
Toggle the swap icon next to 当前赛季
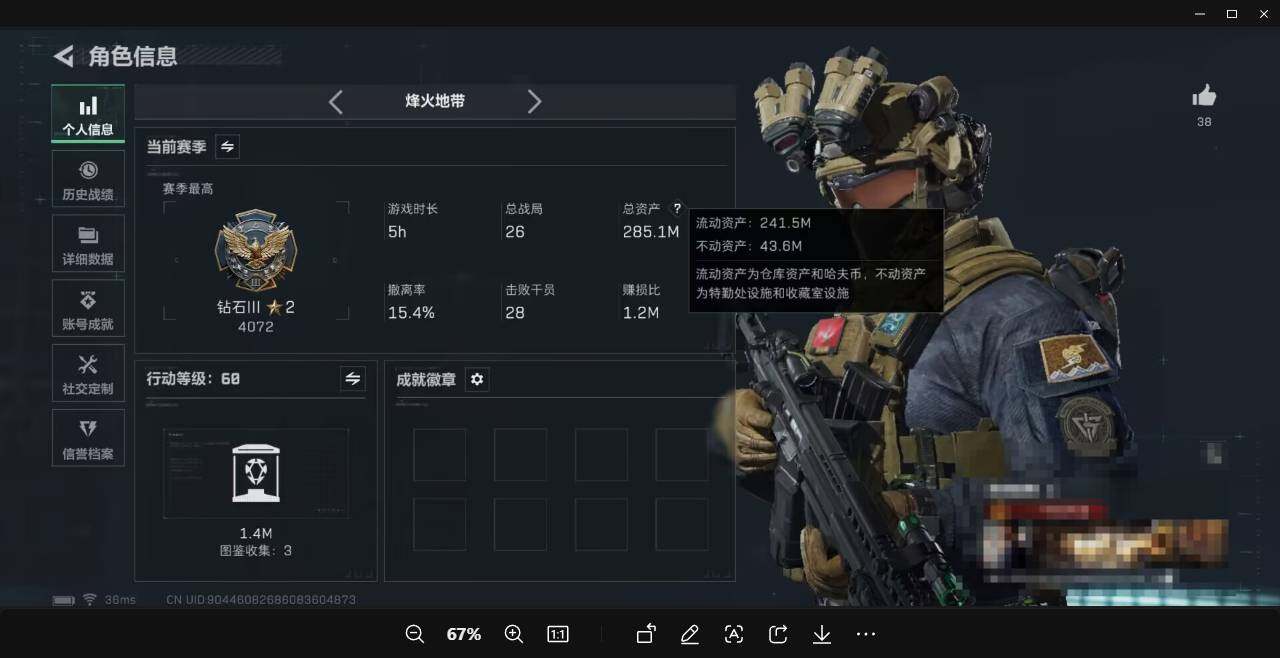[x=227, y=146]
